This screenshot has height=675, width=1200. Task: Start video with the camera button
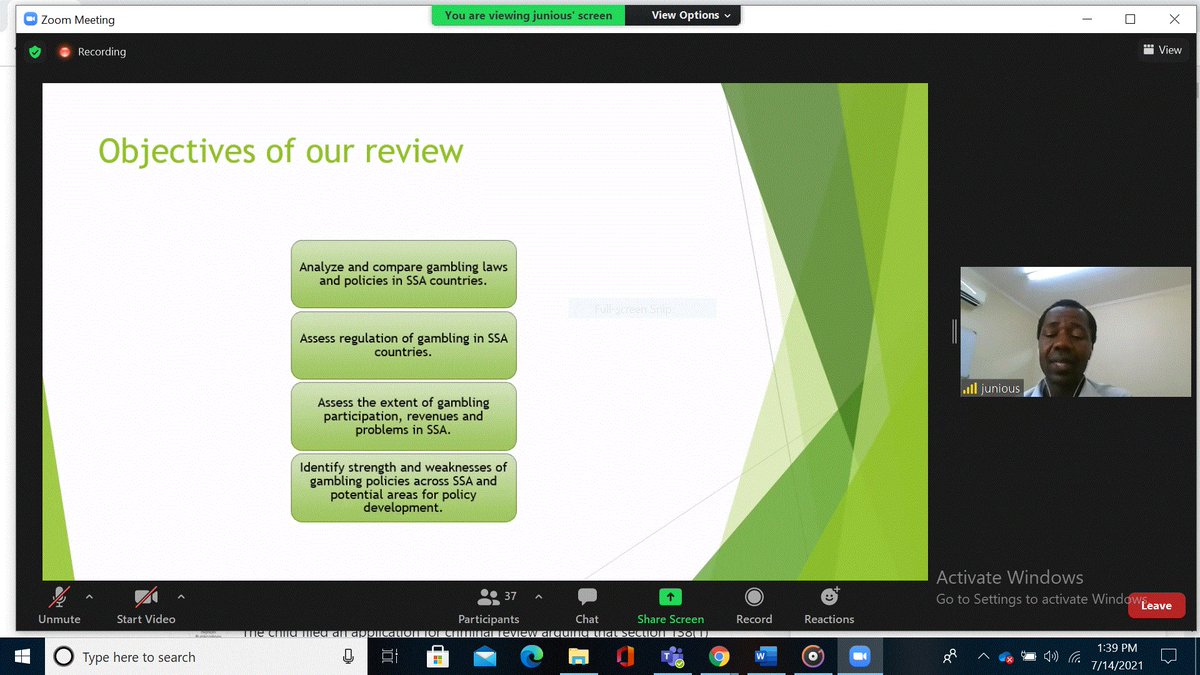(146, 605)
